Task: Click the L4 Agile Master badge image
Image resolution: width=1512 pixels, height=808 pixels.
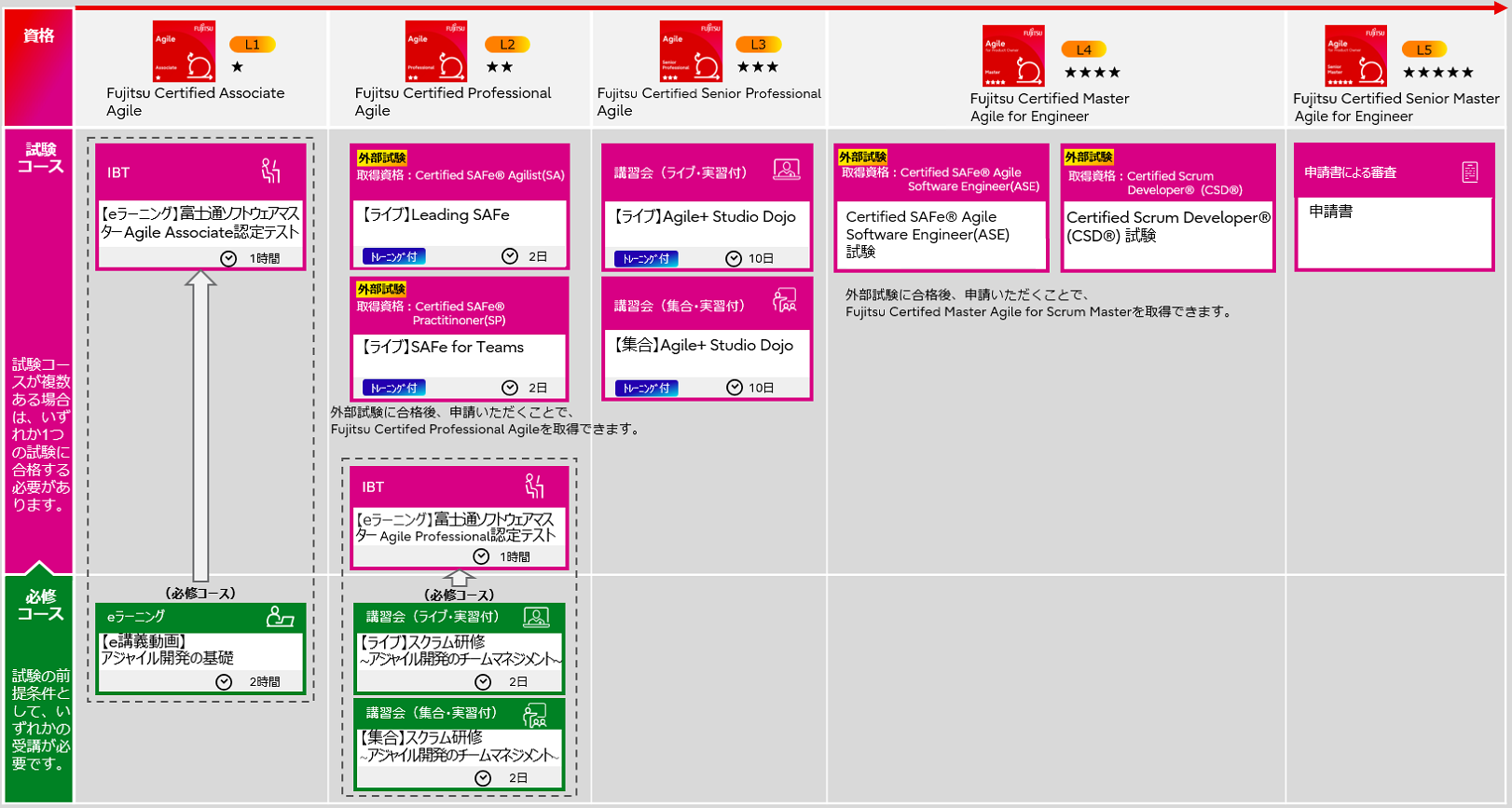Action: (1014, 56)
